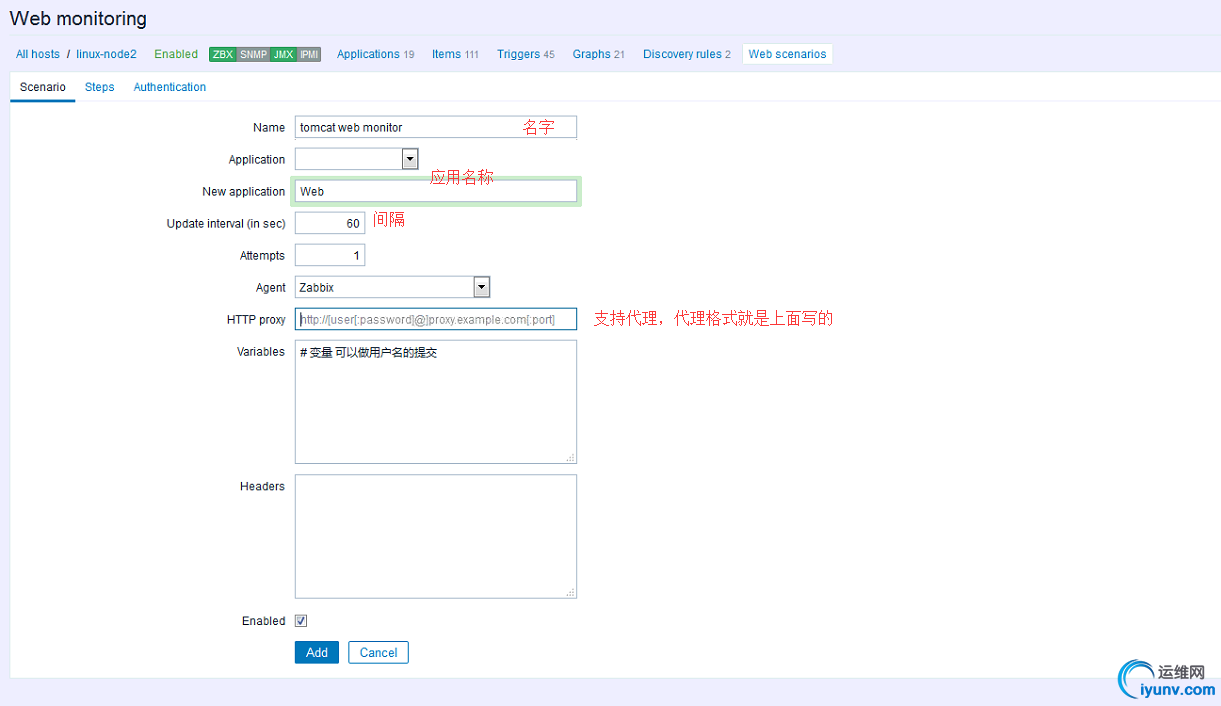Image resolution: width=1221 pixels, height=706 pixels.
Task: Click the Cancel button
Action: (379, 652)
